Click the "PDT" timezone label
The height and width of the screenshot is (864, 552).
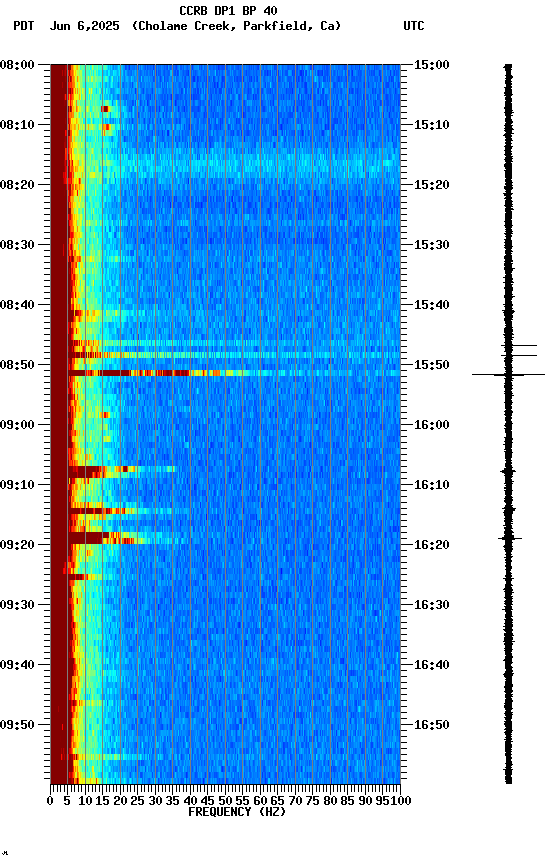tap(24, 26)
